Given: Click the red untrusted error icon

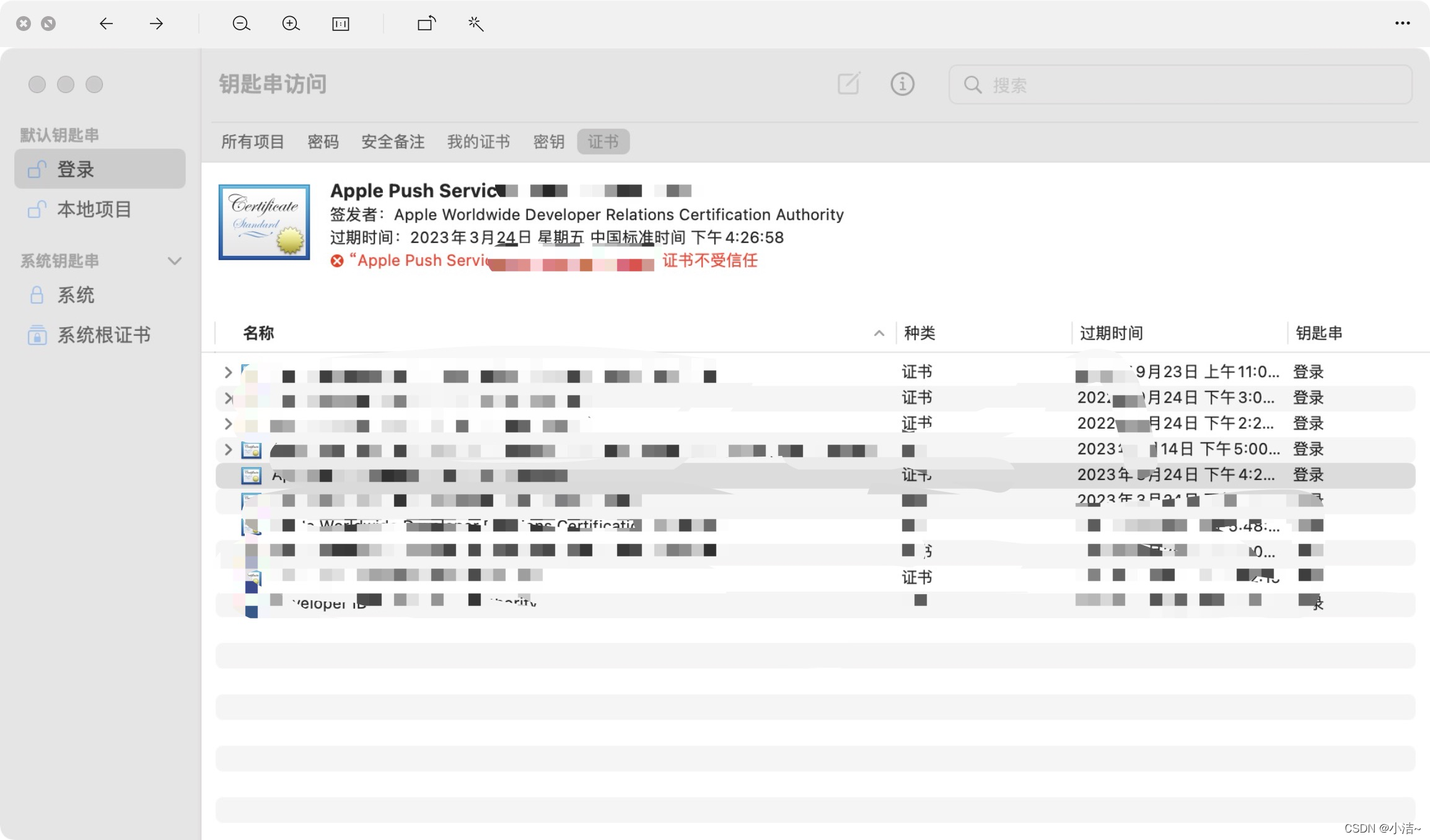Looking at the screenshot, I should pyautogui.click(x=337, y=261).
